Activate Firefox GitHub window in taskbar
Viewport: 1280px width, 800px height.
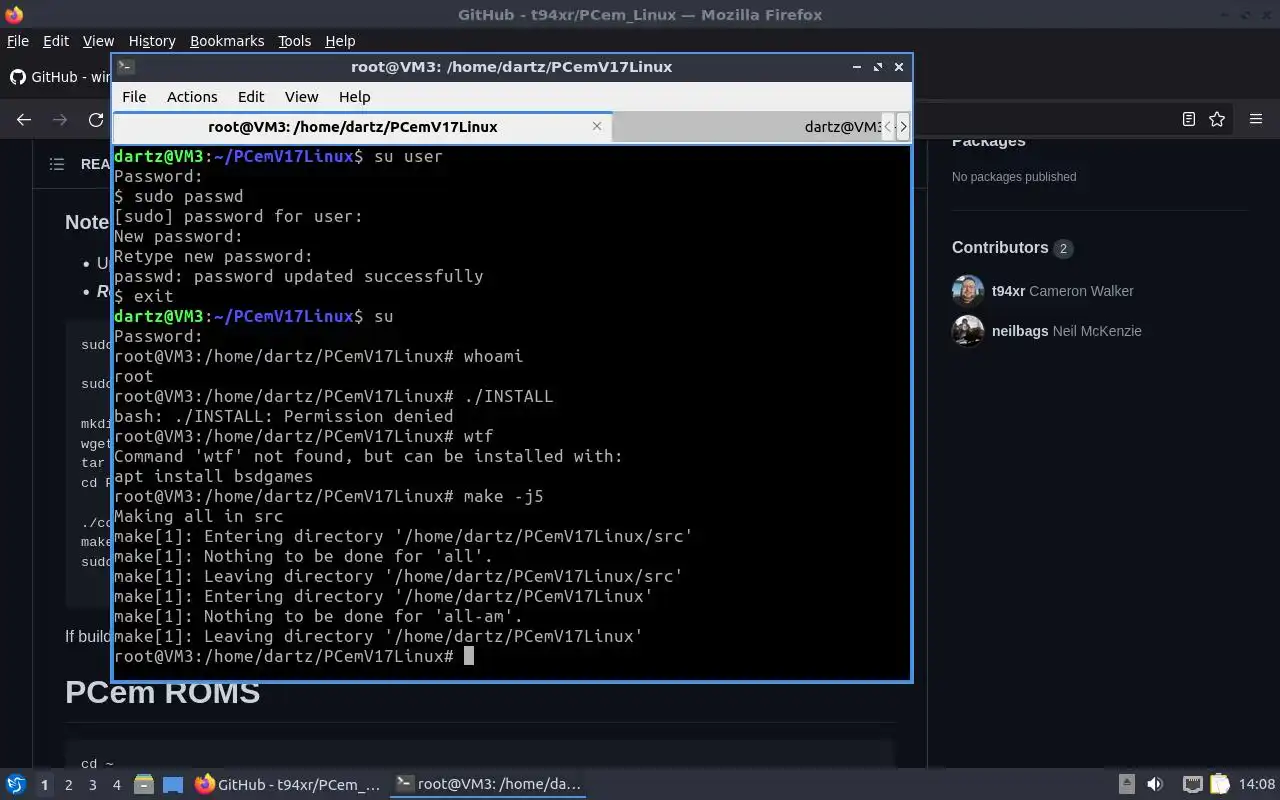(288, 784)
